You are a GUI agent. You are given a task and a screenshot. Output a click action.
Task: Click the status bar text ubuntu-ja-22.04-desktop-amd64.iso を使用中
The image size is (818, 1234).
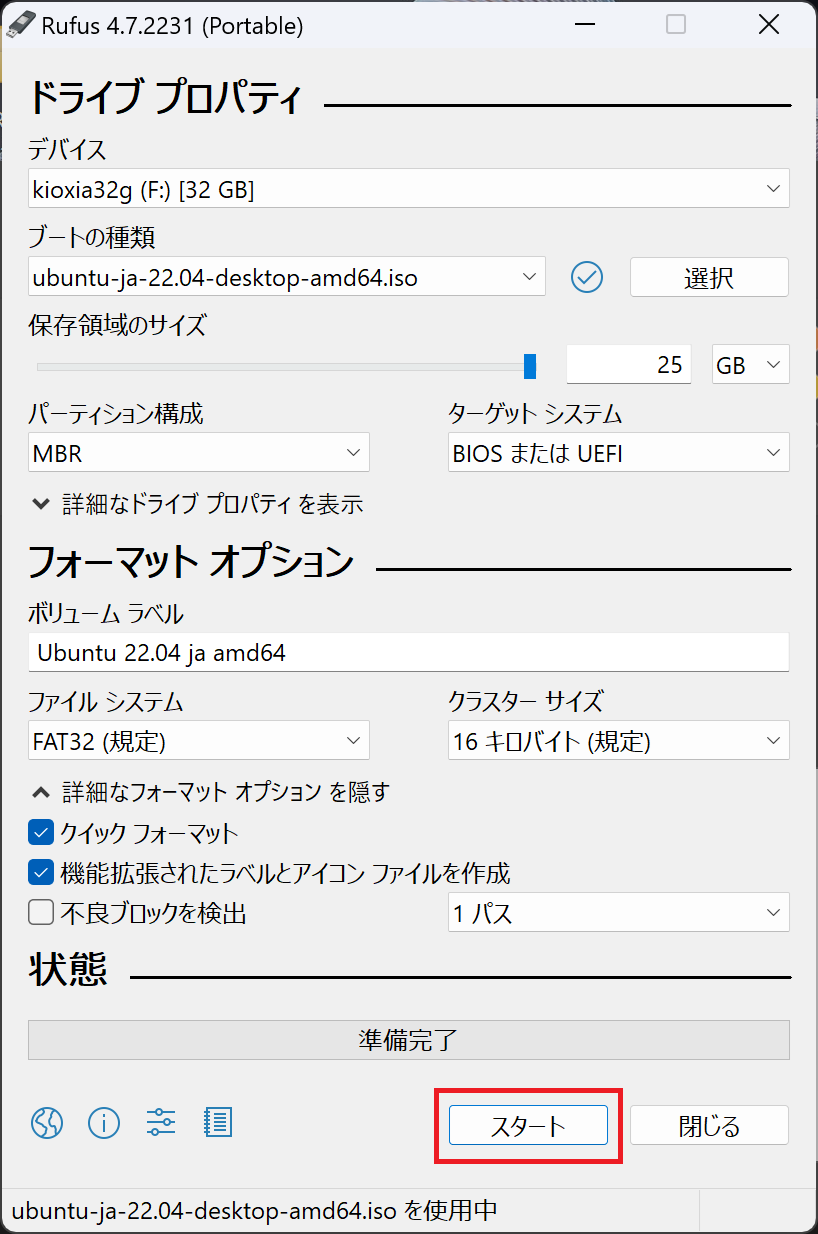[x=254, y=1210]
